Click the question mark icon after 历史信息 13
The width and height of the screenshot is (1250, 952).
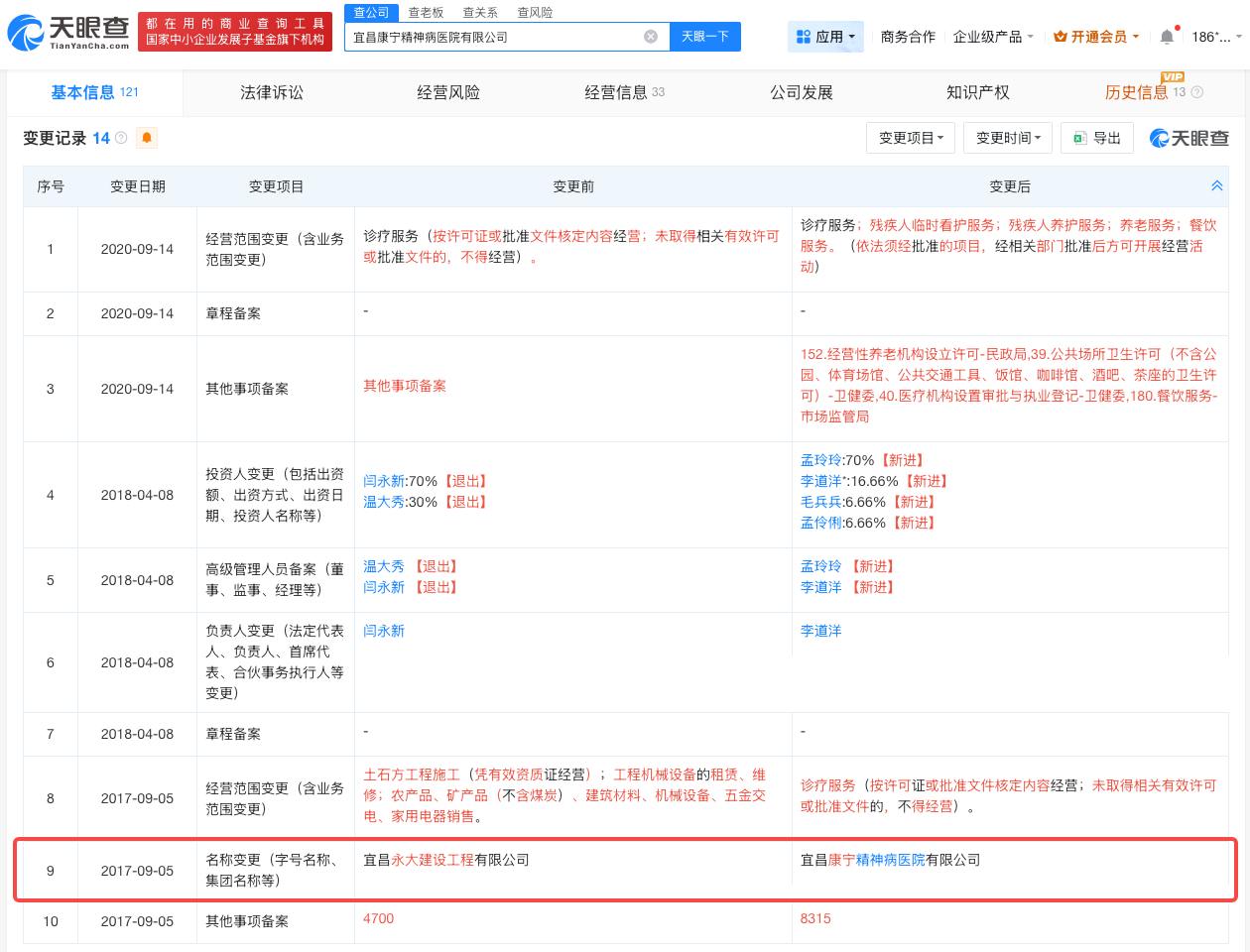pos(1197,92)
